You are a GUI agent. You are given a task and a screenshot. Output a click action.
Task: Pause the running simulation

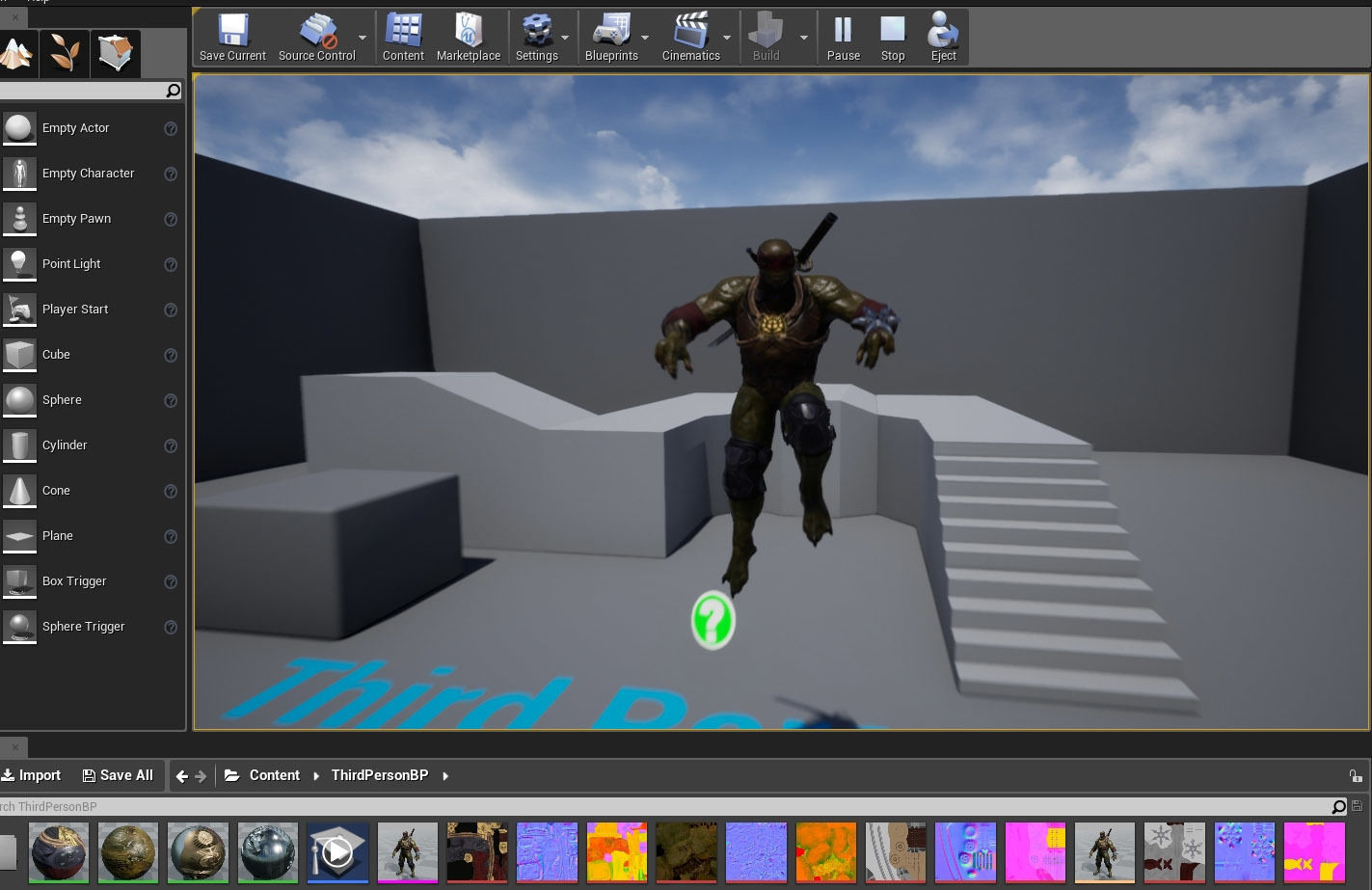(x=843, y=39)
